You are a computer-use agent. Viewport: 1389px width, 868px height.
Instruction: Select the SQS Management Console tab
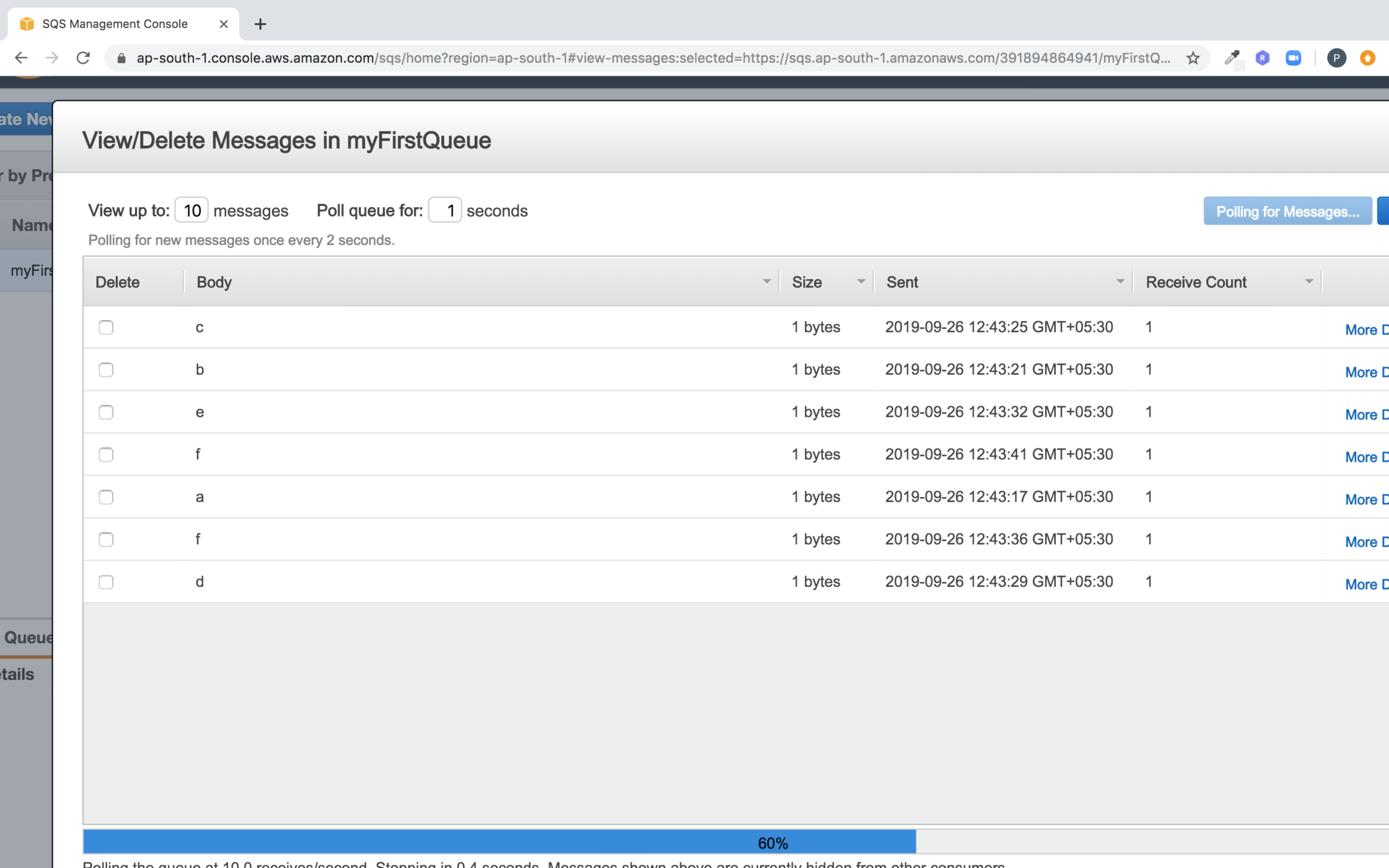(x=116, y=24)
